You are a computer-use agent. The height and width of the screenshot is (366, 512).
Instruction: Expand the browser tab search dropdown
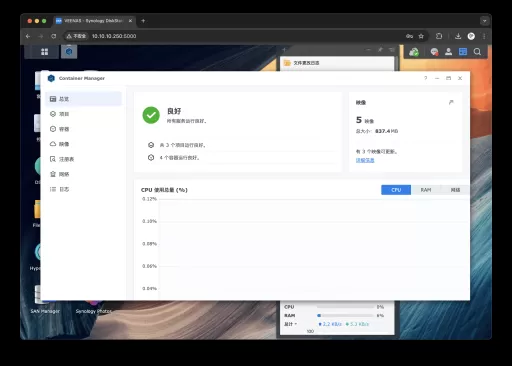[484, 21]
